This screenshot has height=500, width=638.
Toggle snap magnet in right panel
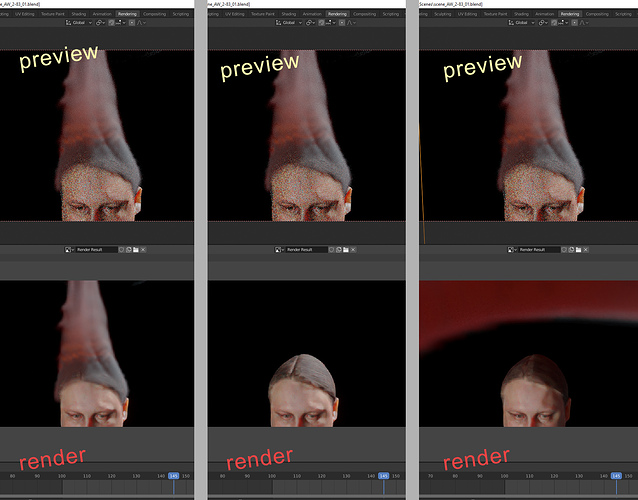[554, 23]
